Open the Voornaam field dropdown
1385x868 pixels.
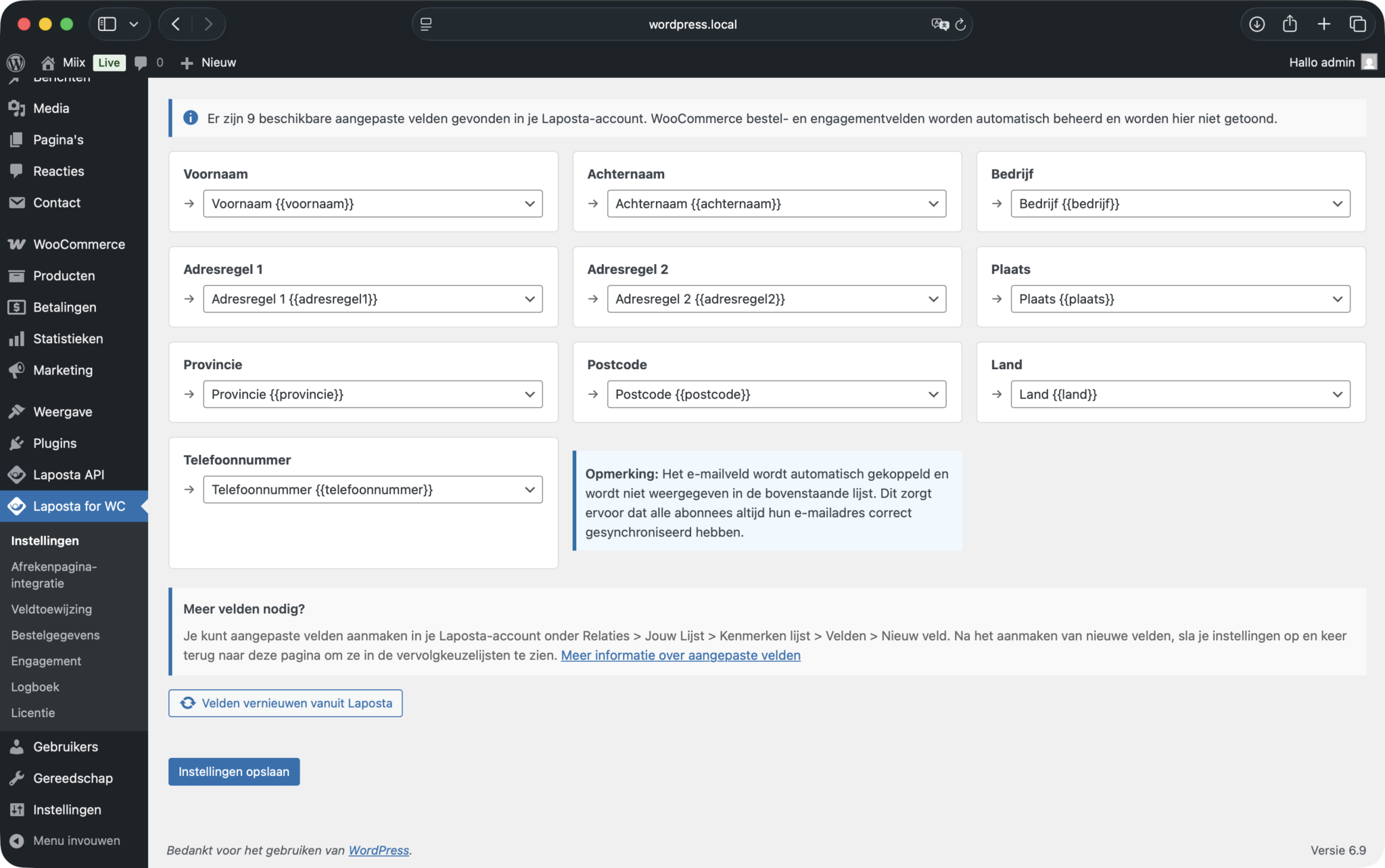coord(372,203)
